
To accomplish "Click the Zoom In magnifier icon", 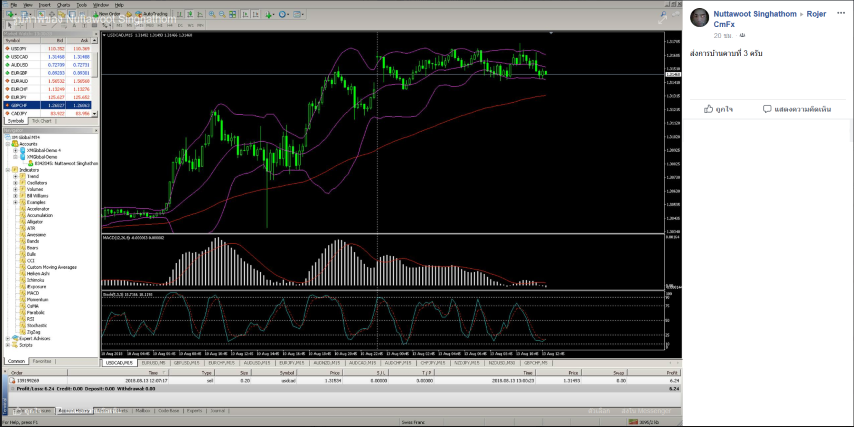I will click(212, 14).
